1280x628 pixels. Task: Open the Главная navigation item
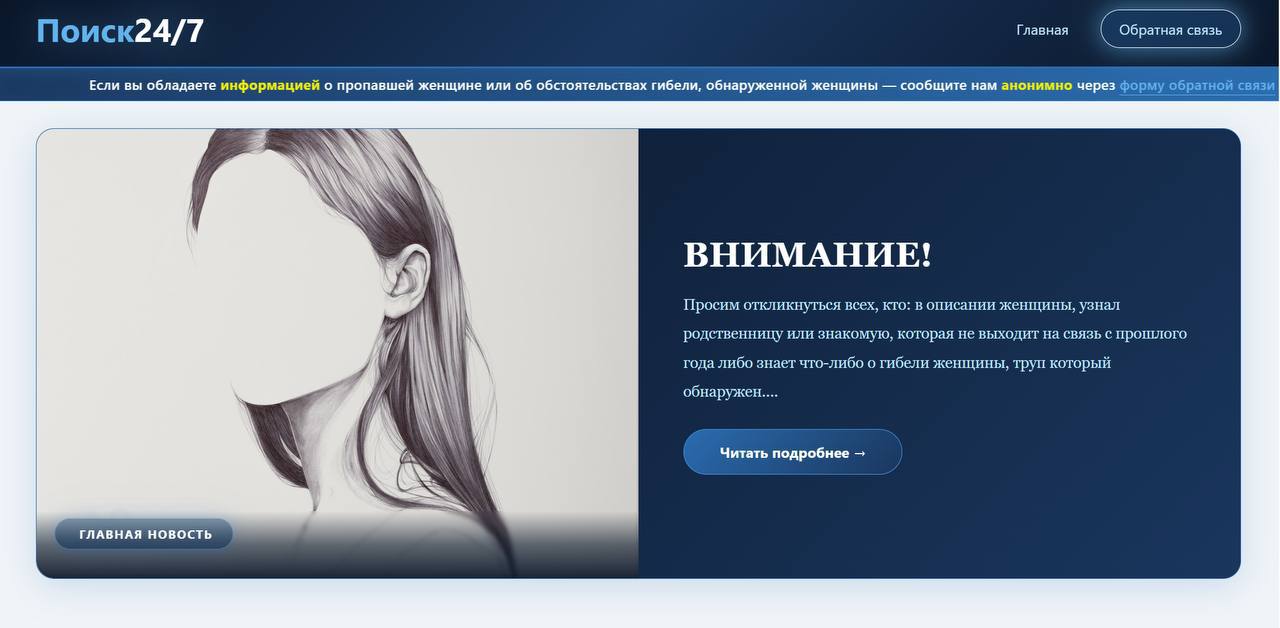click(x=1042, y=30)
